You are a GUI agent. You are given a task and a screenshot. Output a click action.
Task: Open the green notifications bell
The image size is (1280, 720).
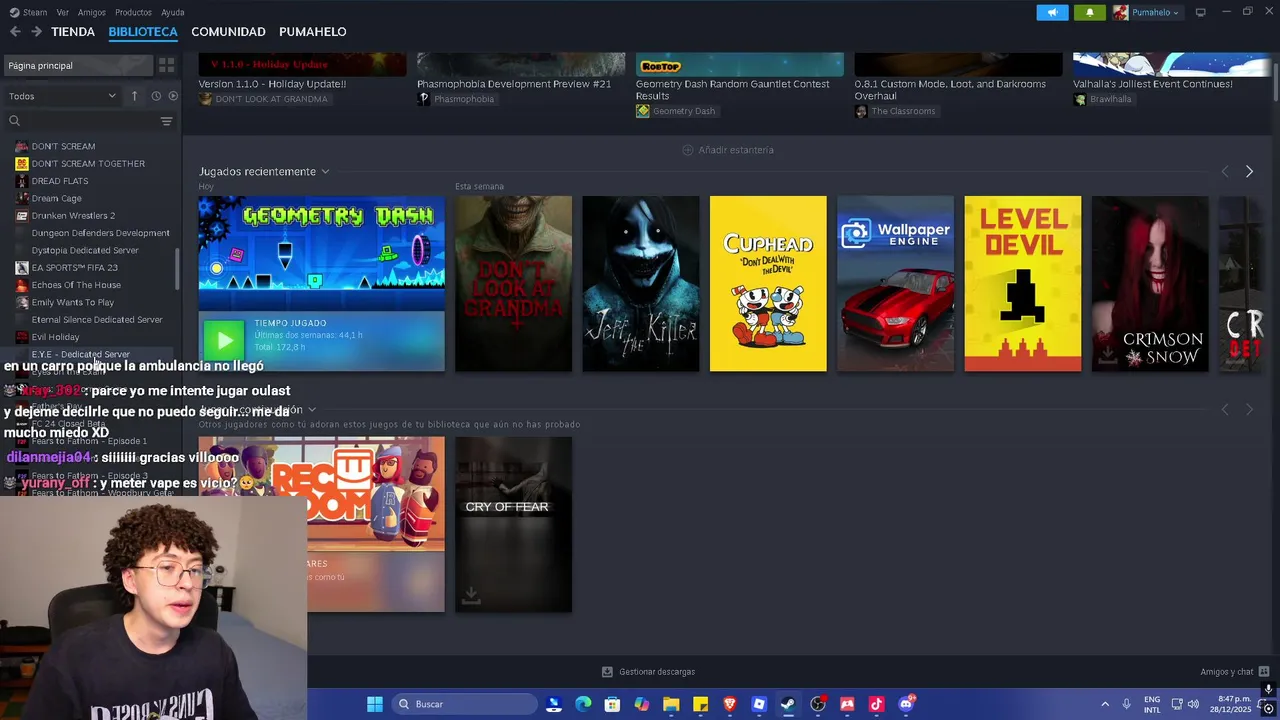[1090, 12]
